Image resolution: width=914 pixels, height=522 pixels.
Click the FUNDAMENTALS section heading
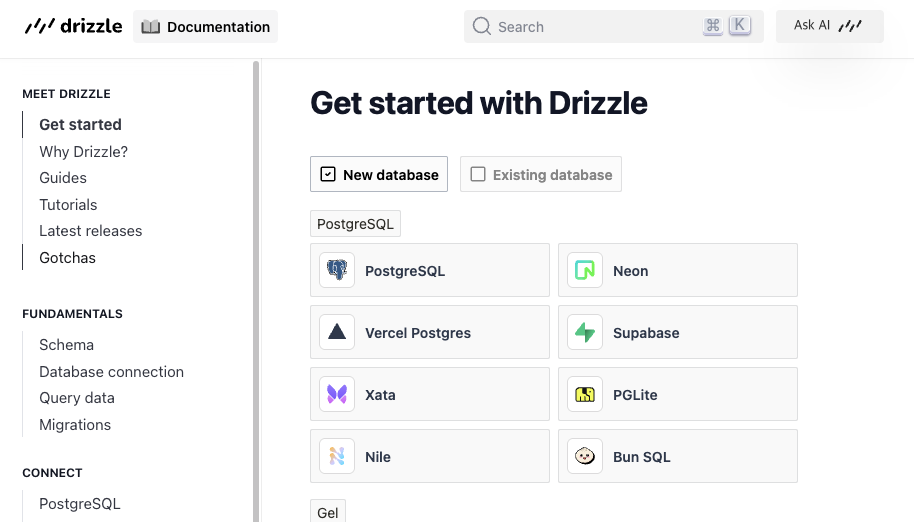coord(72,314)
